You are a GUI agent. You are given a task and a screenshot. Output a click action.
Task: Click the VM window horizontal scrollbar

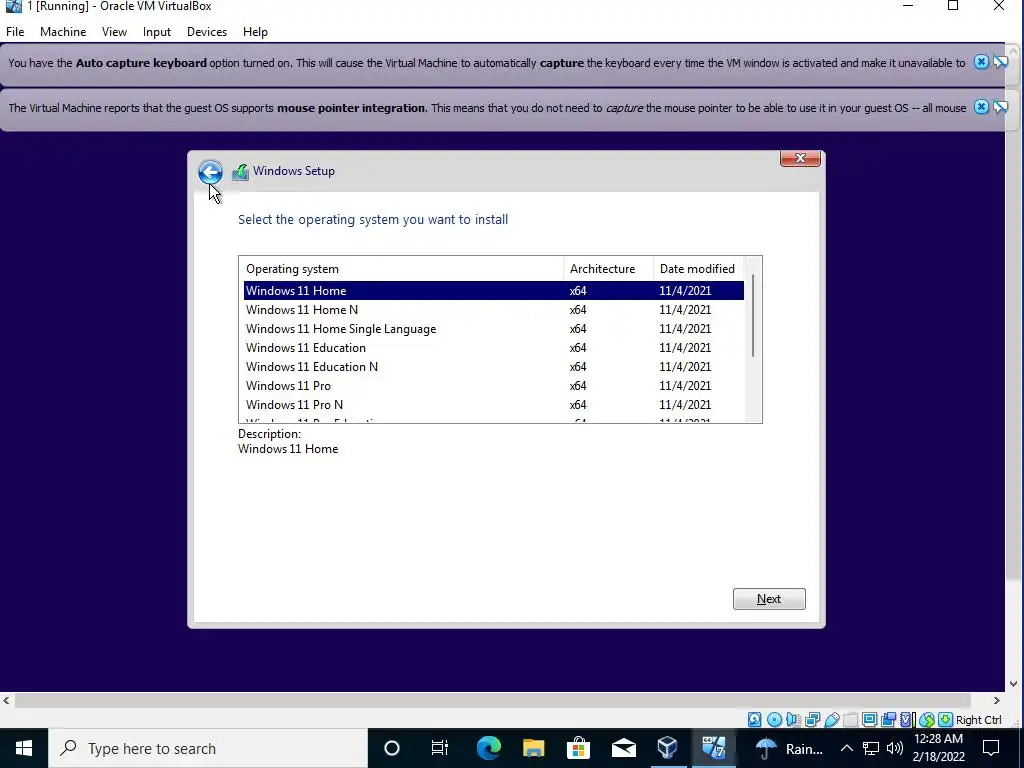click(x=493, y=700)
